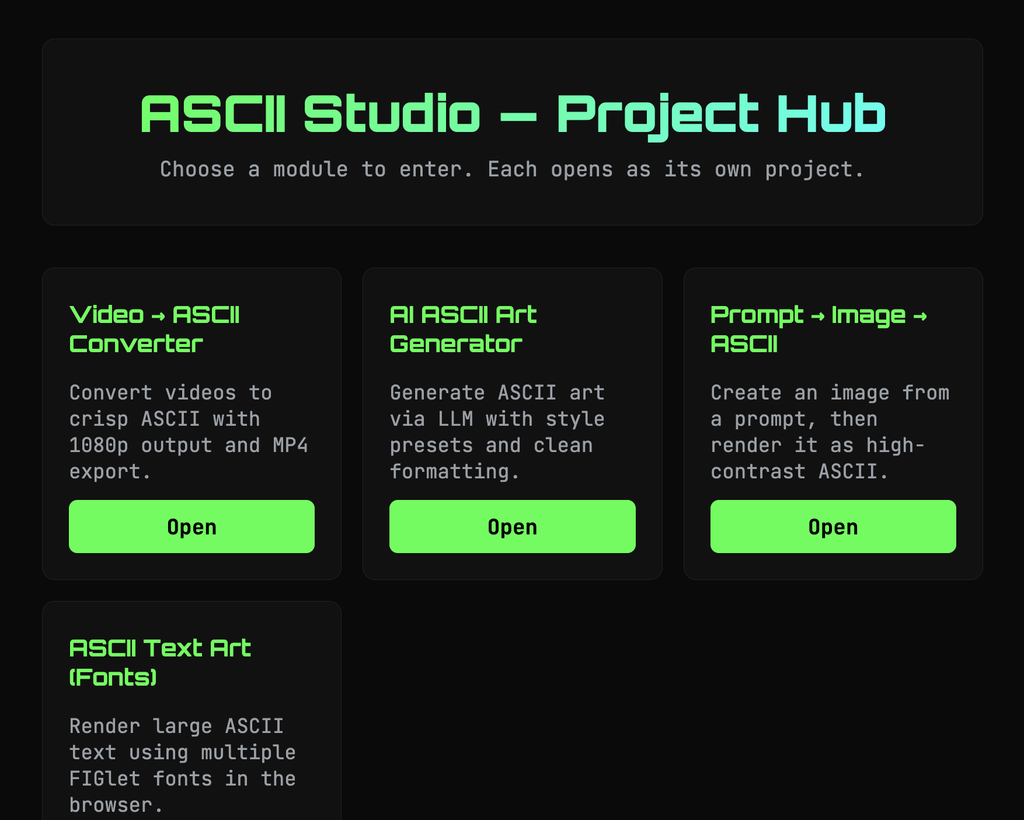
Task: Click the 'Choose a module to enter' subtitle
Action: 512,169
